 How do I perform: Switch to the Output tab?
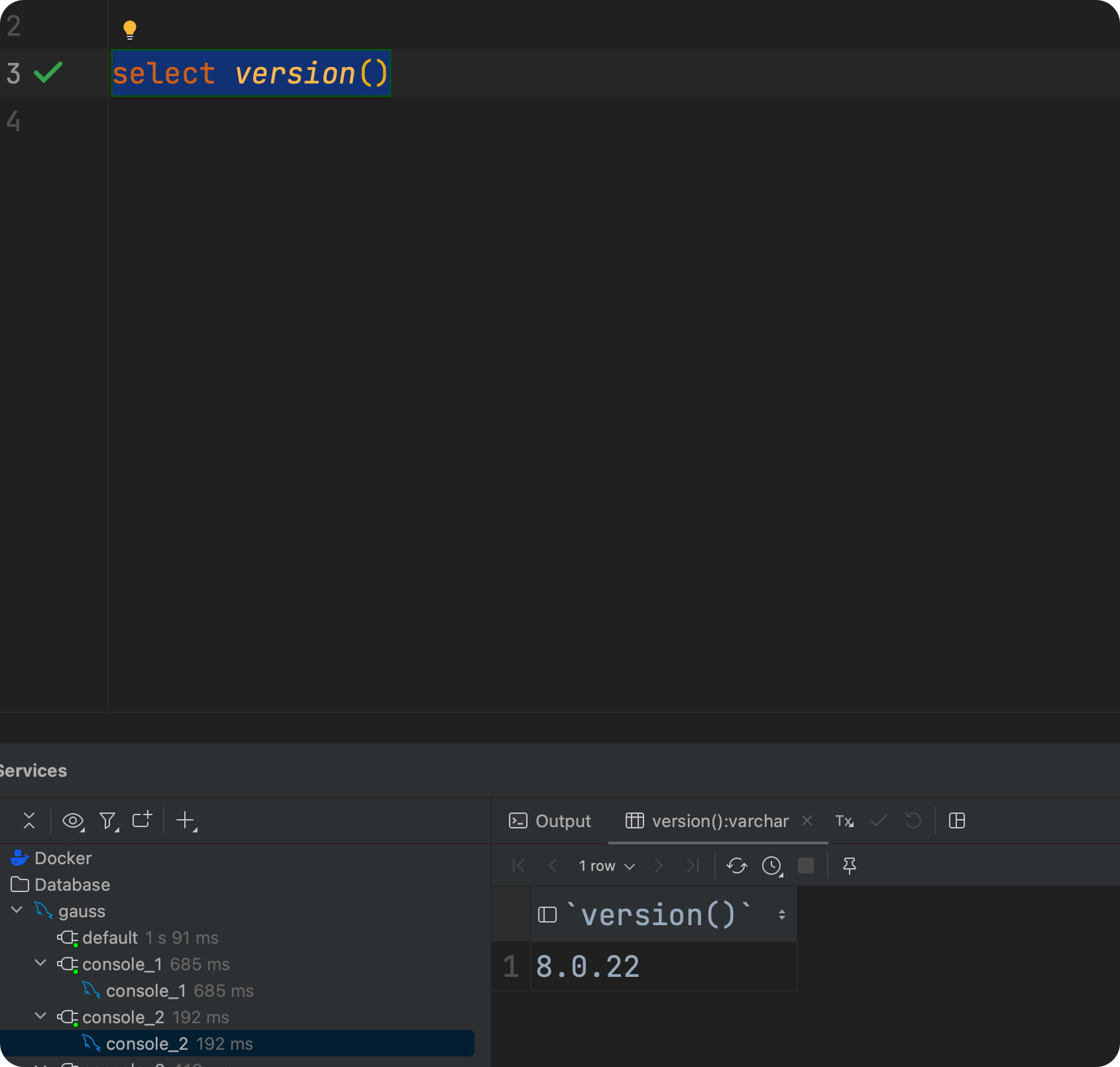coord(549,820)
